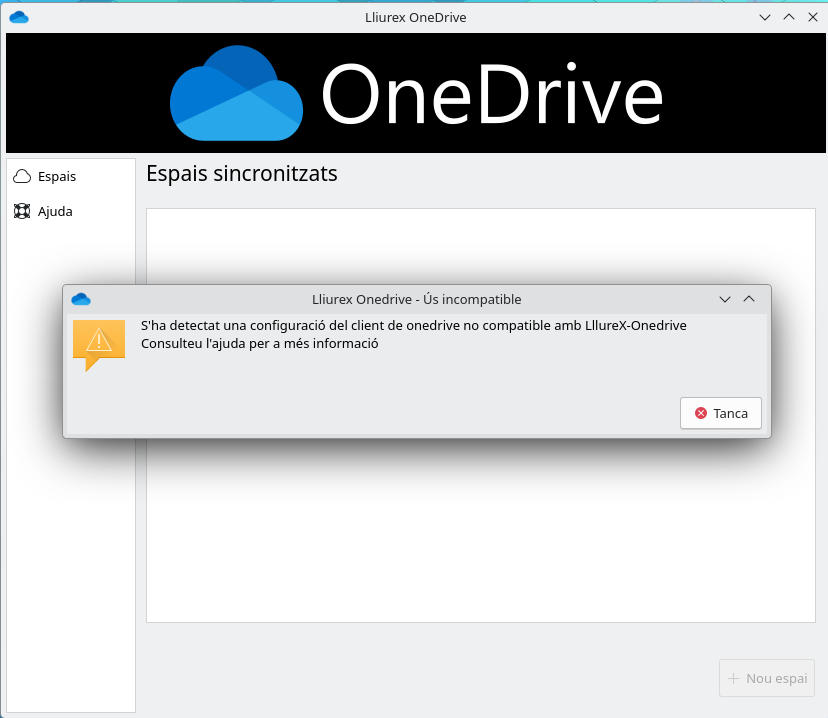
Task: Click the red X icon inside the Tanca button
Action: [x=700, y=413]
